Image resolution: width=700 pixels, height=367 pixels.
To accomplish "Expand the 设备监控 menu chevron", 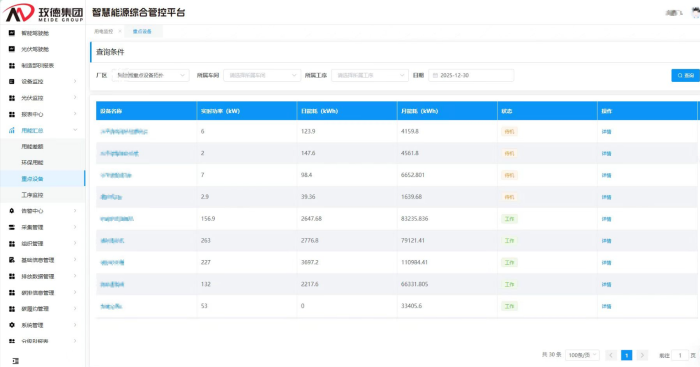I will tap(75, 81).
